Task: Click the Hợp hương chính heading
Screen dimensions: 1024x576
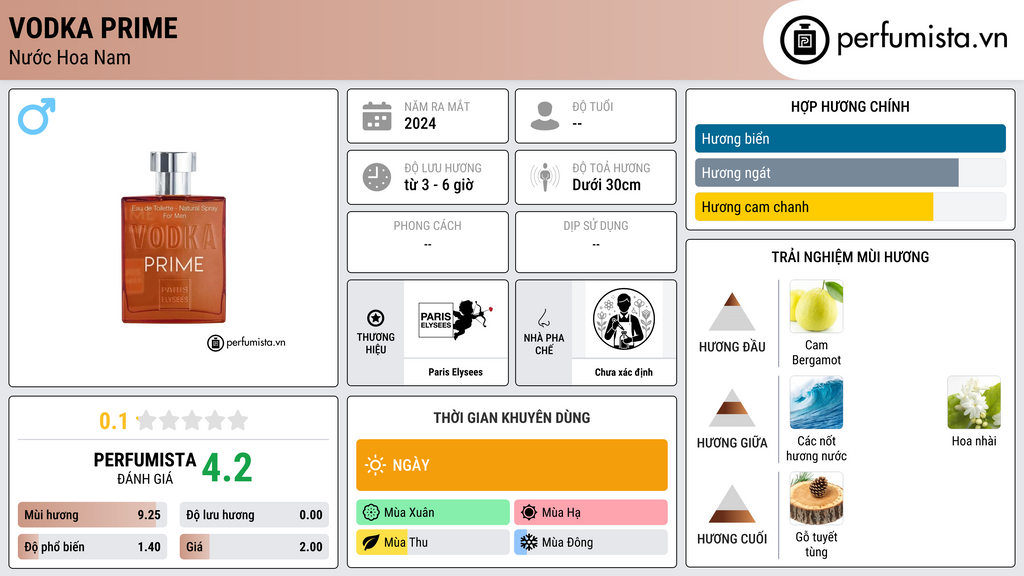Action: coord(850,106)
